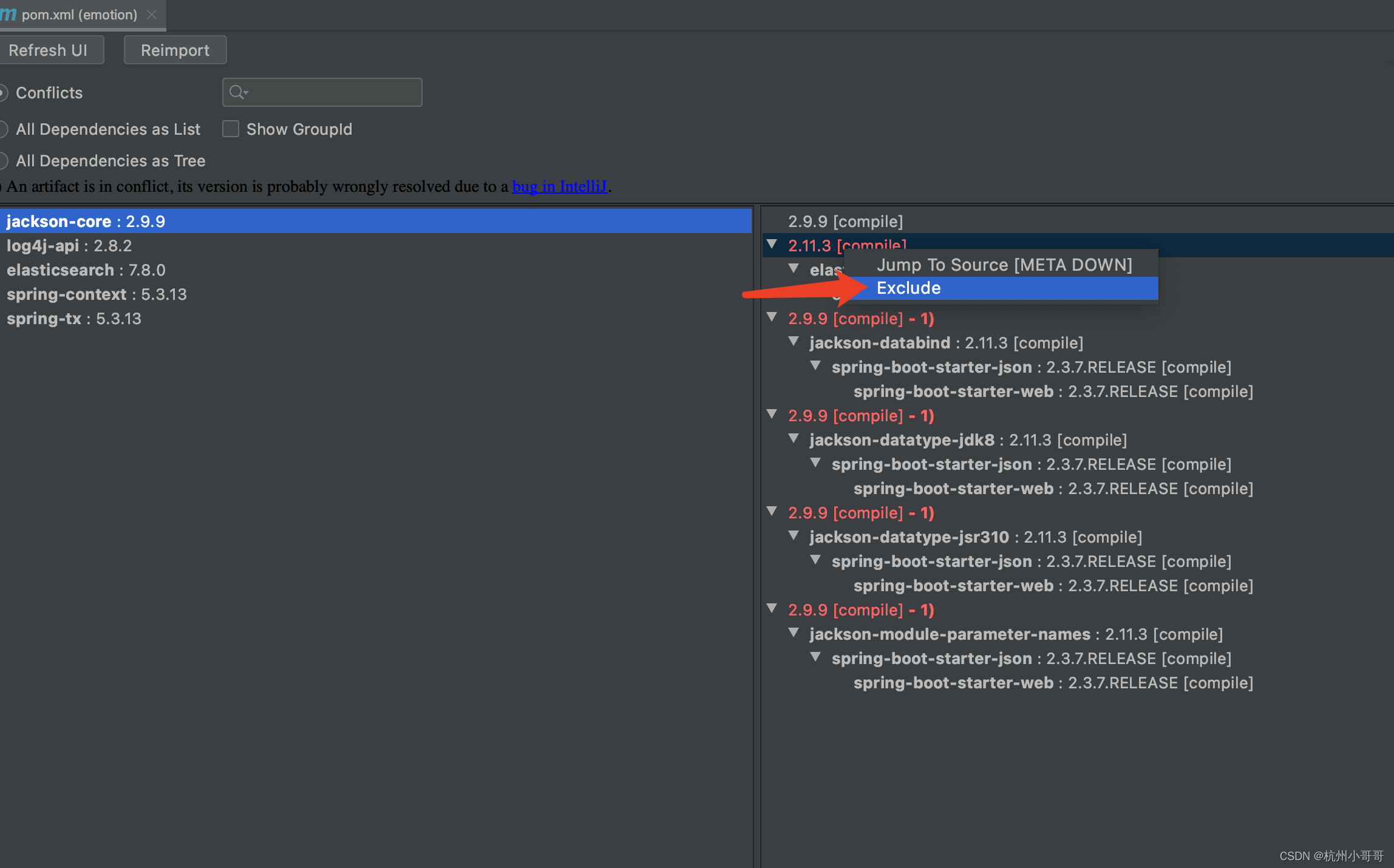Choose Exclude from the context menu

point(908,288)
